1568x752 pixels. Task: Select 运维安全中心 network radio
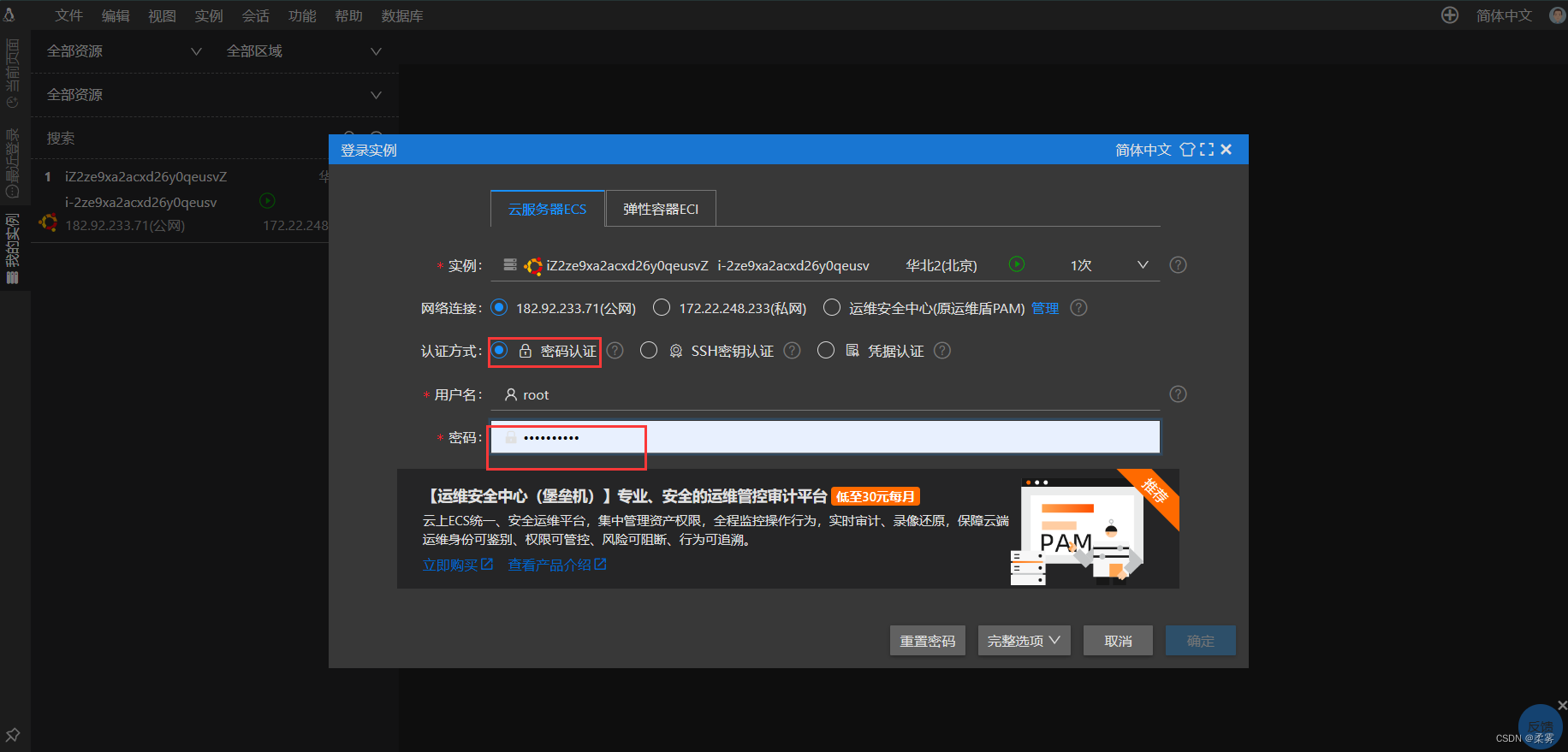pos(831,307)
